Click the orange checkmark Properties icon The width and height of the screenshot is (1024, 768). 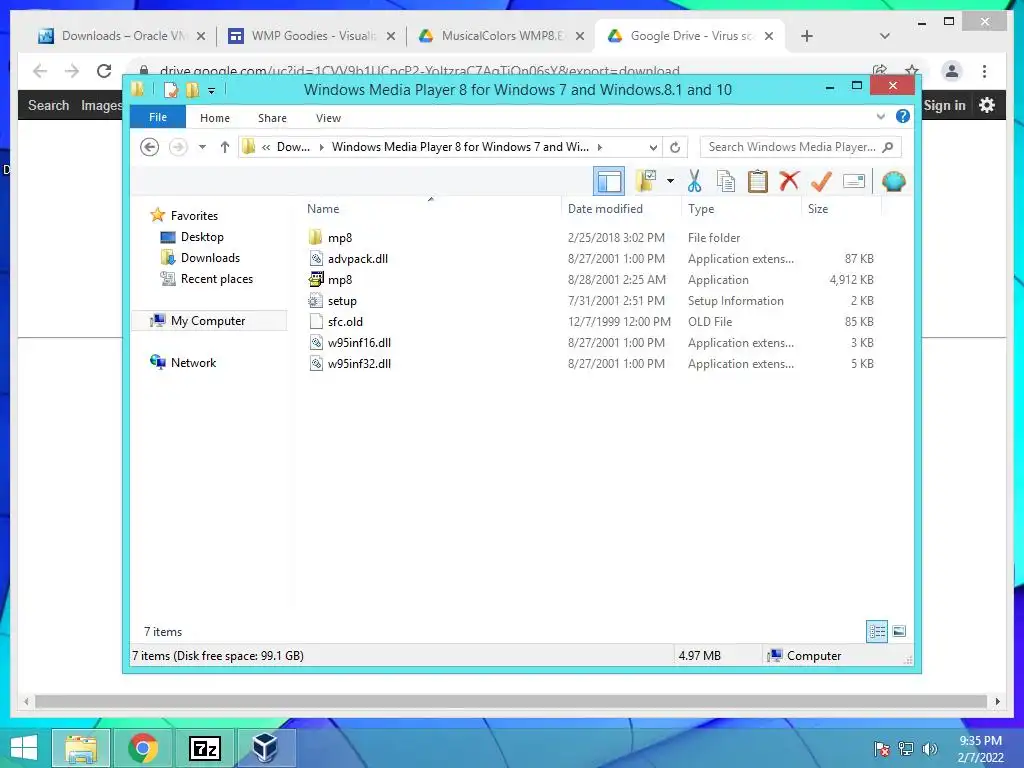(x=821, y=181)
